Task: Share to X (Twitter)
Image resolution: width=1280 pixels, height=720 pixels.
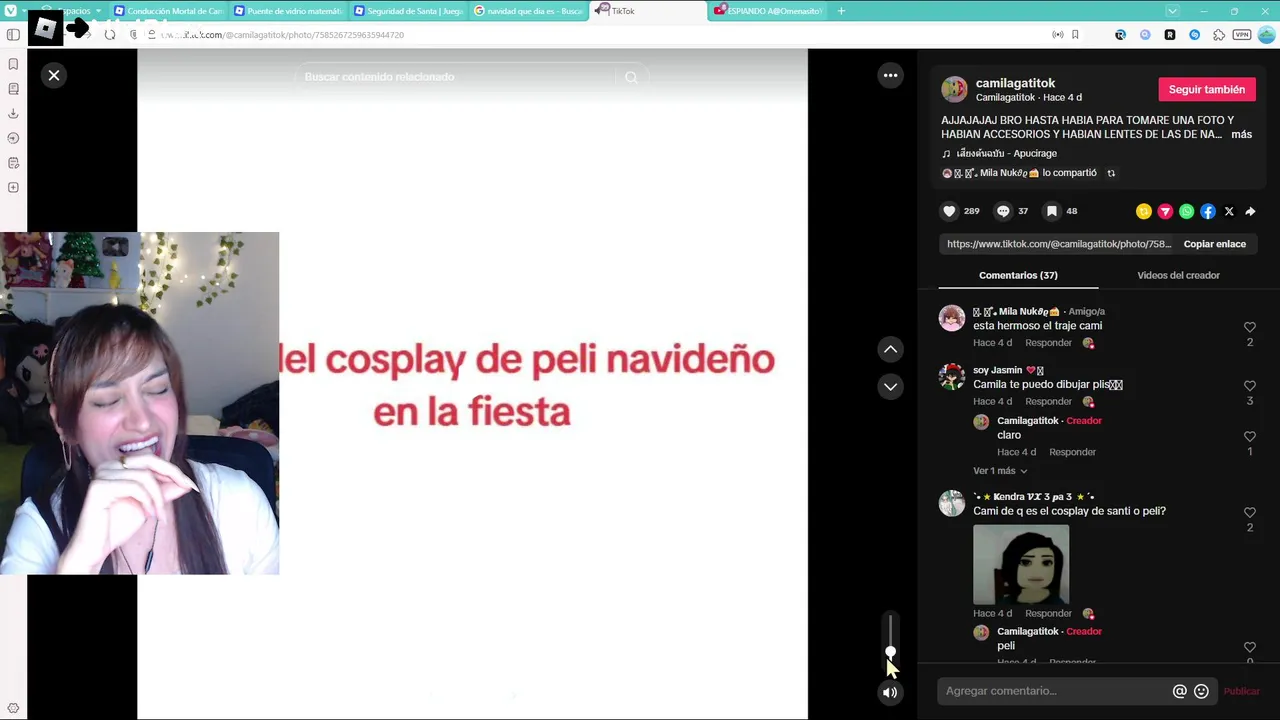Action: [x=1229, y=211]
